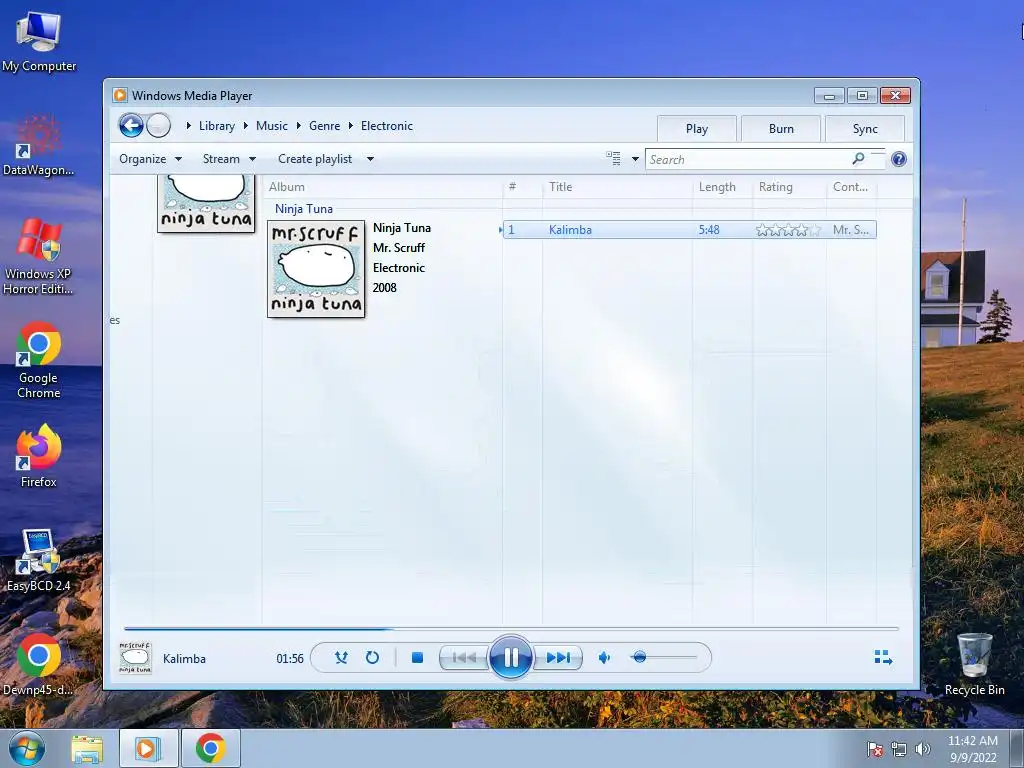Open the Recycle Bin desktop icon
The height and width of the screenshot is (768, 1024).
(x=974, y=664)
